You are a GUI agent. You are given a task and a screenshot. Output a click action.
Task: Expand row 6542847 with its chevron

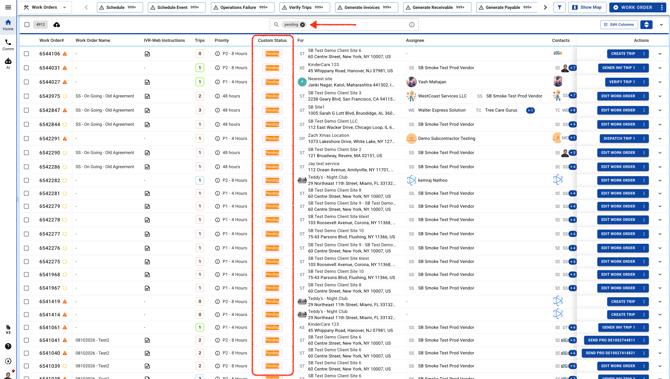coord(660,110)
